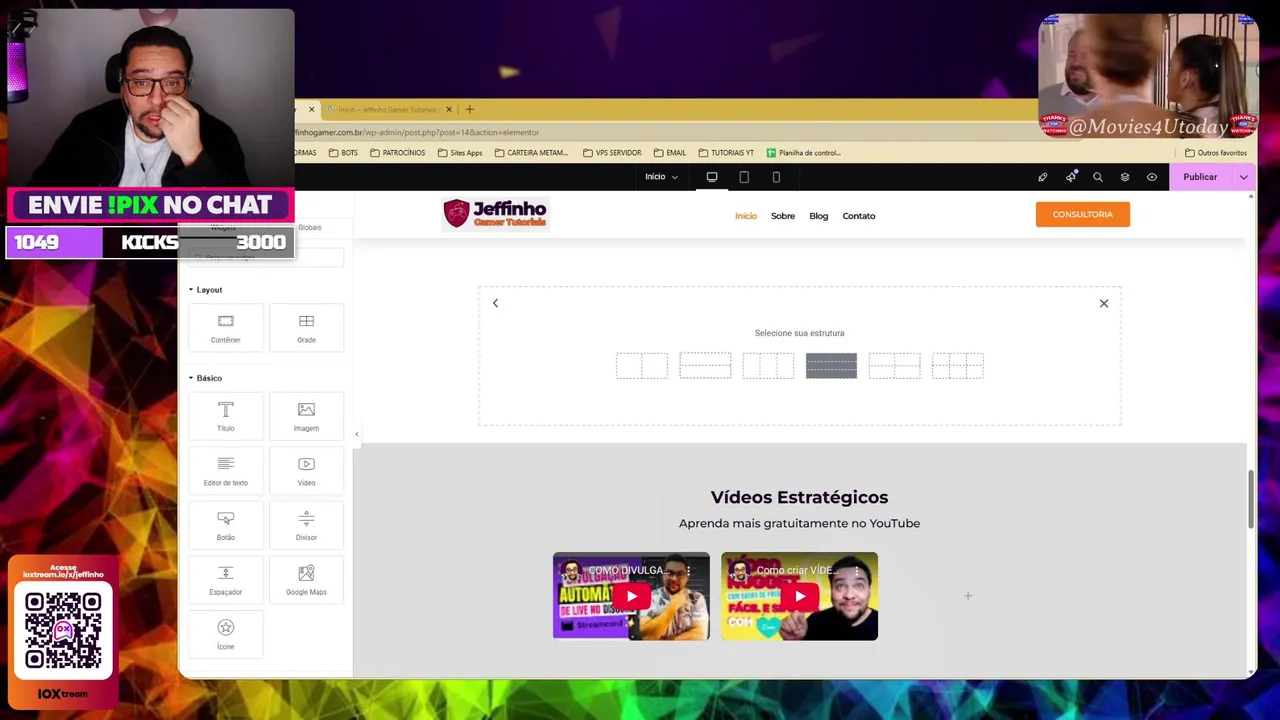Pick the Título widget
The width and height of the screenshot is (1280, 720).
(x=226, y=416)
